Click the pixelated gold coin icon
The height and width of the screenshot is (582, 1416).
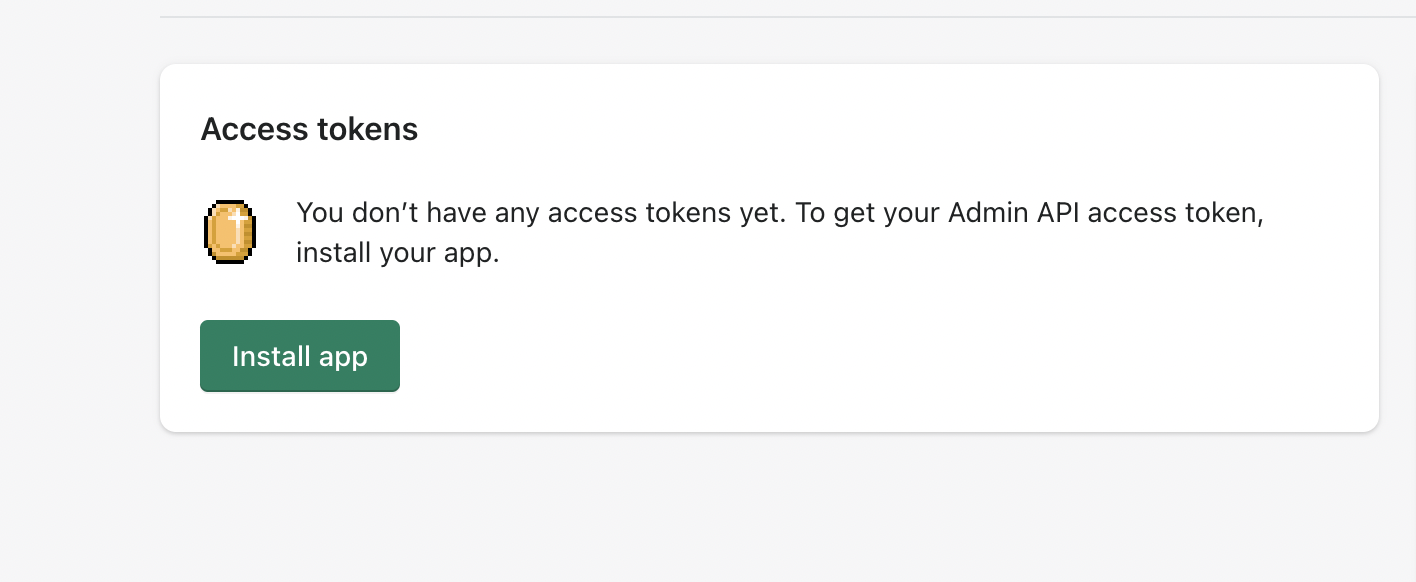coord(230,232)
